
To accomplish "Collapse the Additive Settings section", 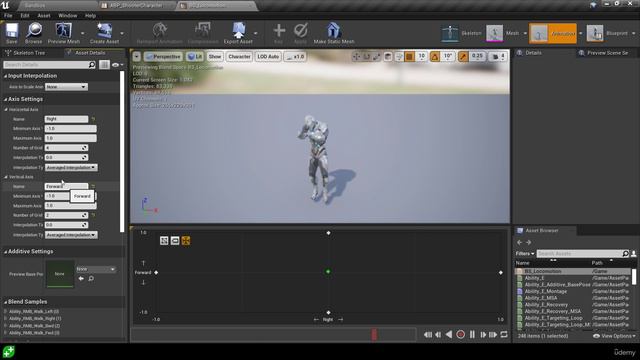I will [x=6, y=252].
